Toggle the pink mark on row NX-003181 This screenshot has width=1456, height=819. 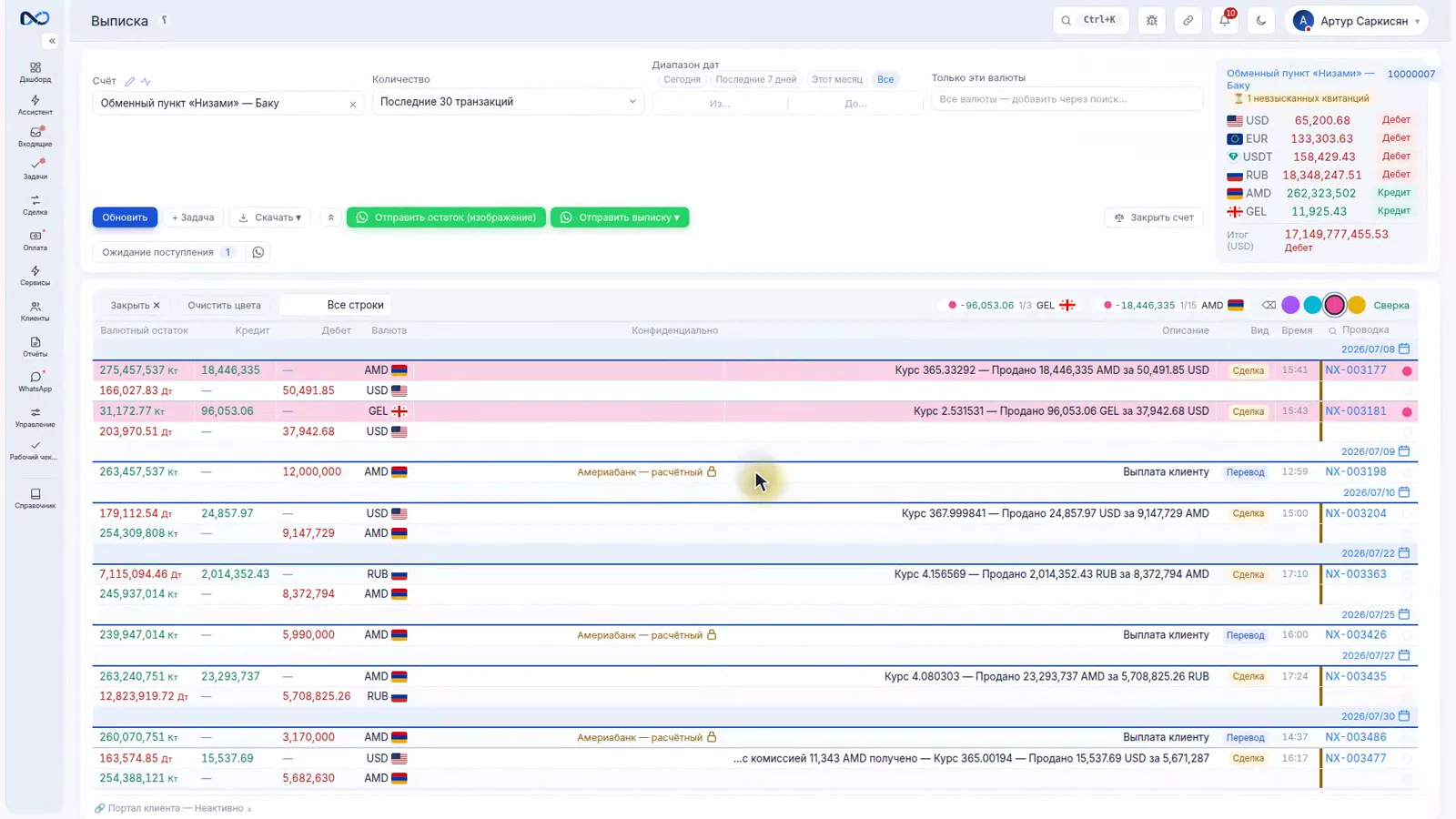pyautogui.click(x=1407, y=412)
